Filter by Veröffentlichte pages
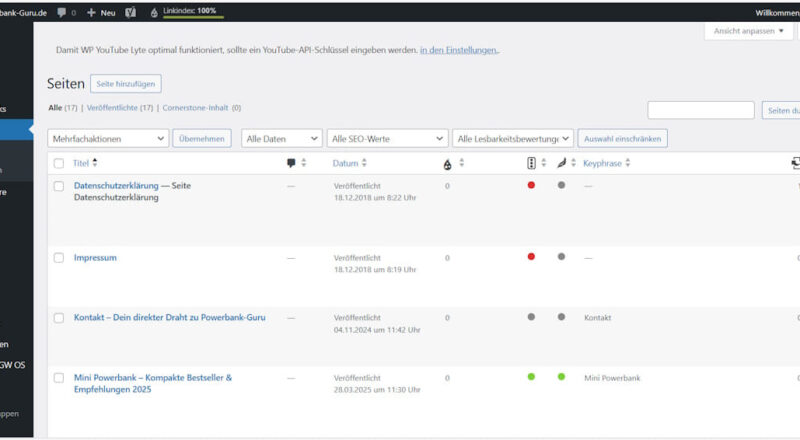Screen dimensions: 800x440 tap(120, 108)
